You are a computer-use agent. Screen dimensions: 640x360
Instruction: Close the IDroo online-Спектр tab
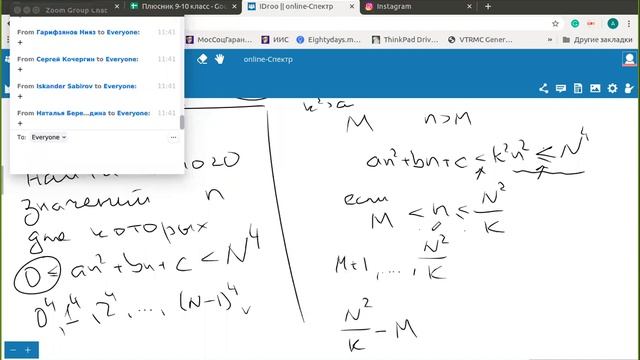(352, 7)
